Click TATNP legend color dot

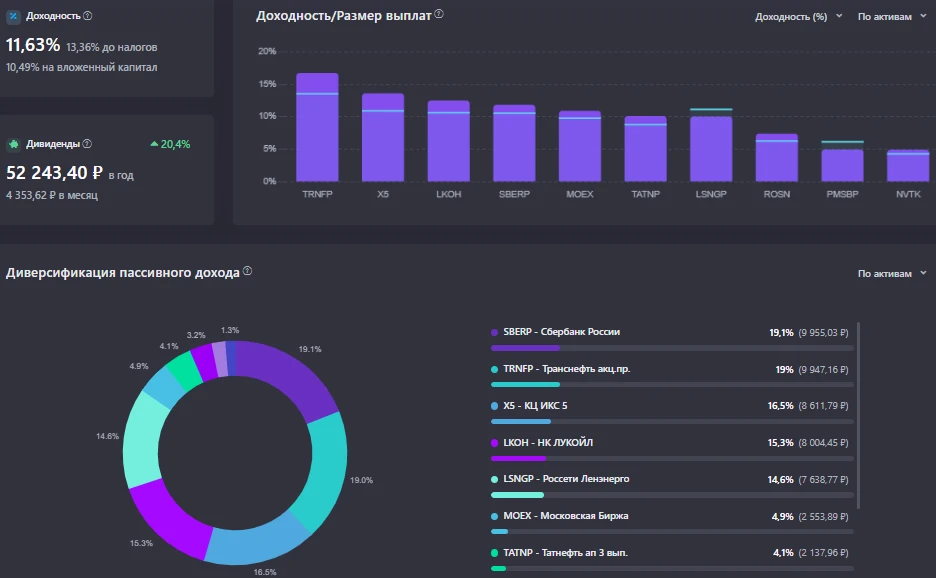(x=494, y=553)
